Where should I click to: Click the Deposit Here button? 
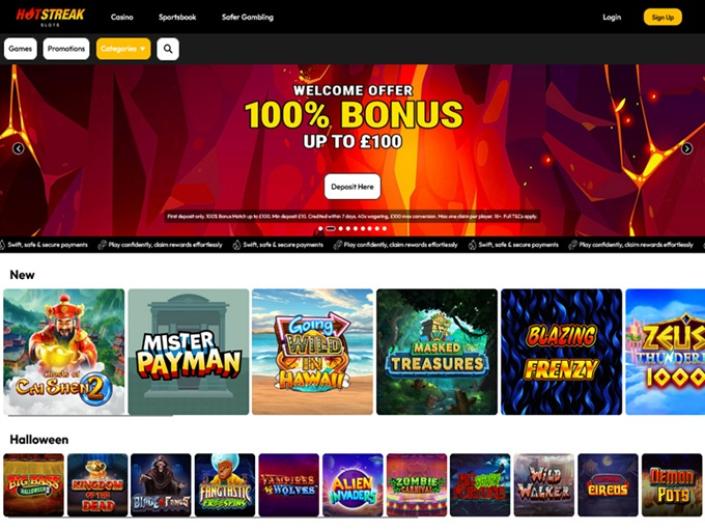point(352,187)
